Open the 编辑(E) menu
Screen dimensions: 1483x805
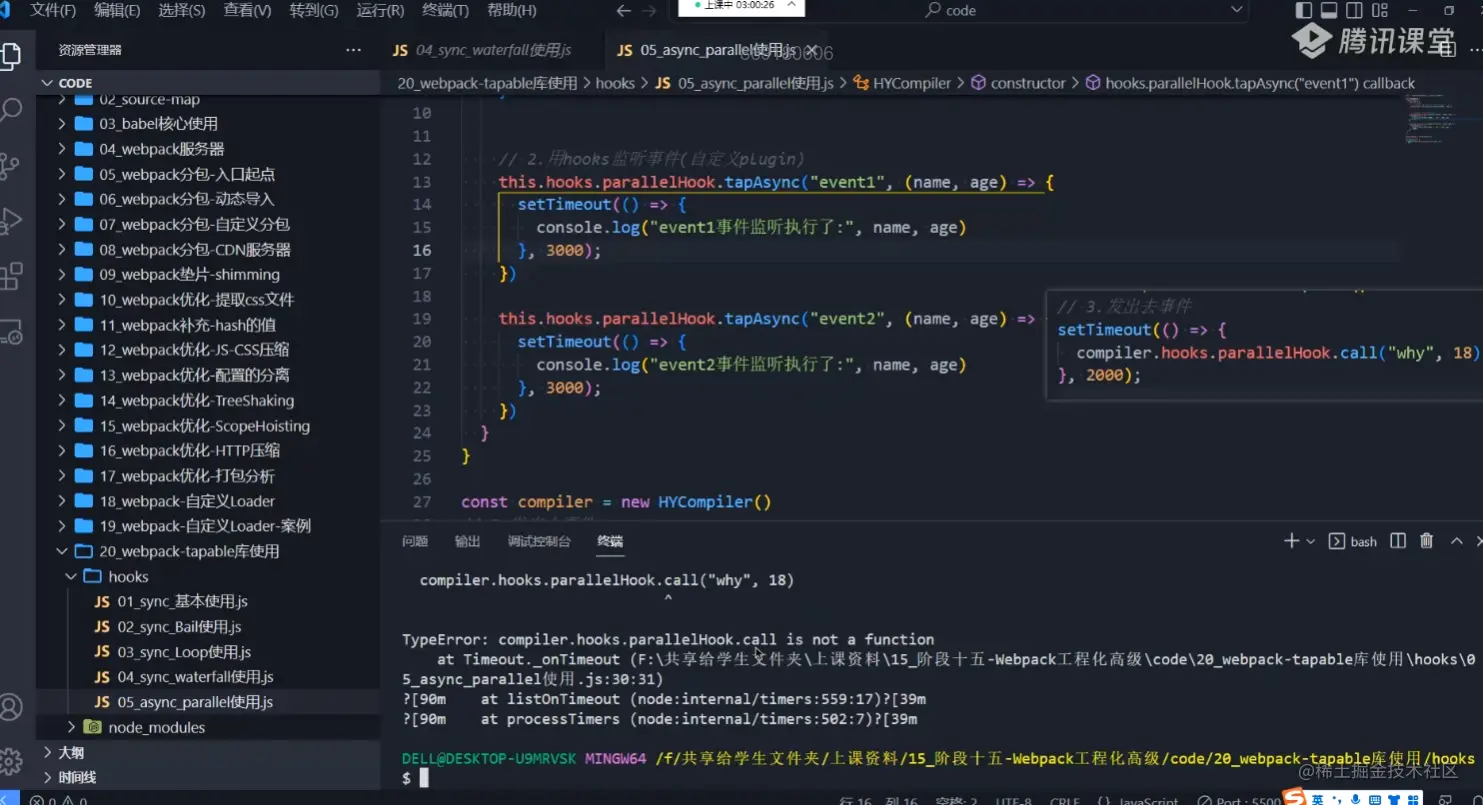click(x=117, y=11)
